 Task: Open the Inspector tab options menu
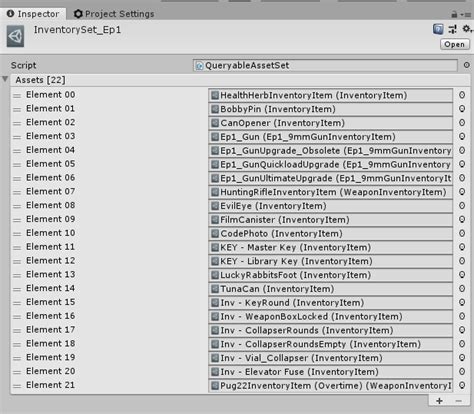(x=466, y=14)
